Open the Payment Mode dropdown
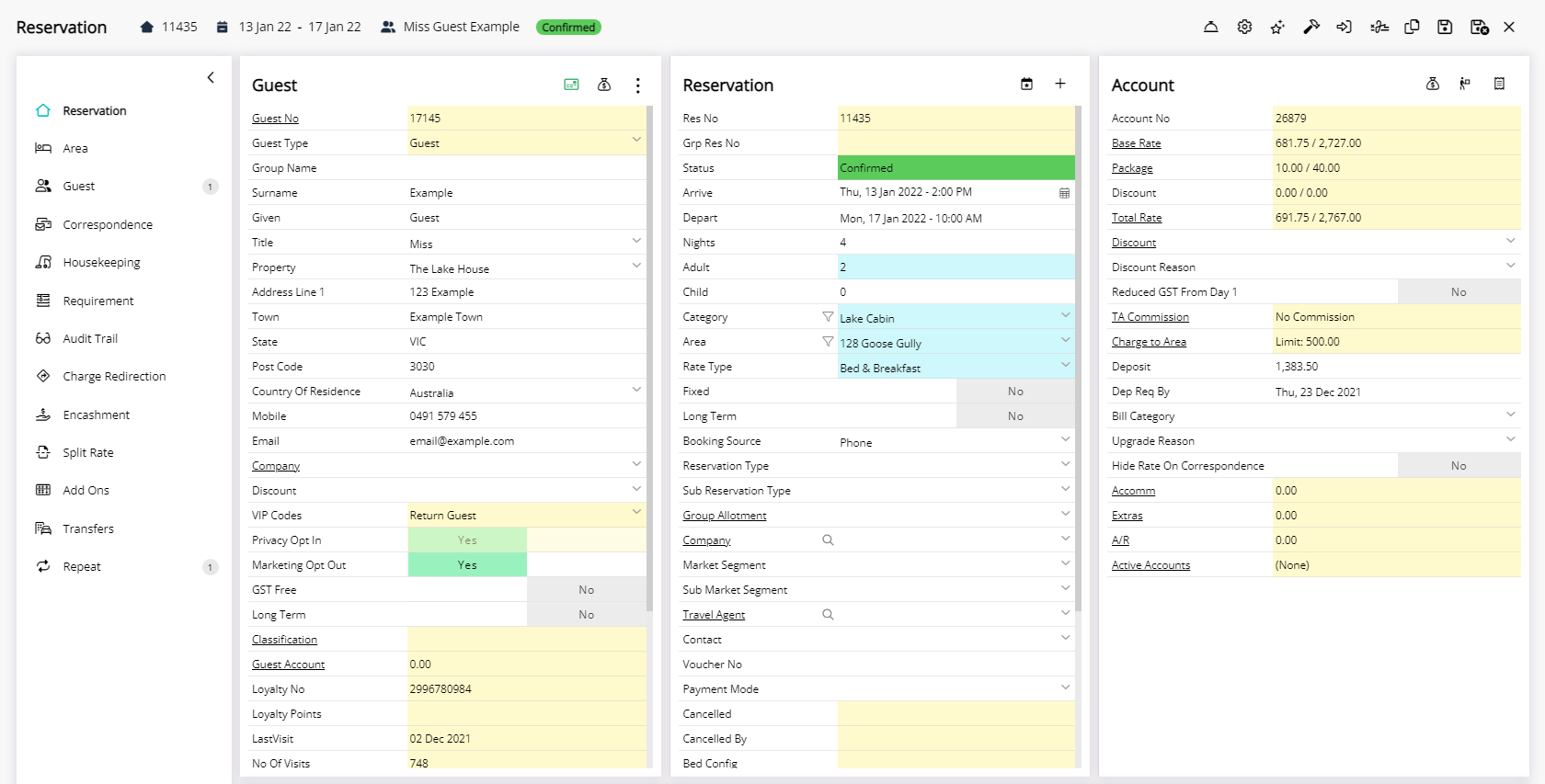 (x=956, y=689)
